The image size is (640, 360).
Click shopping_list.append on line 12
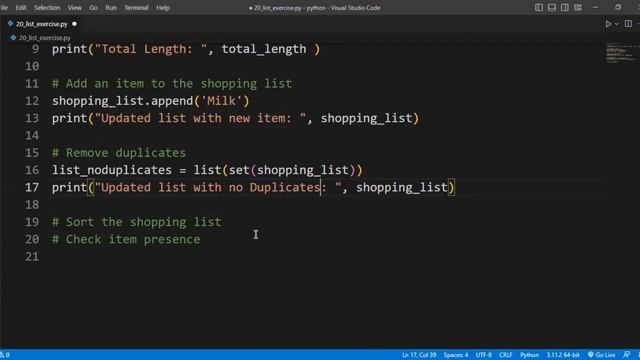click(x=122, y=101)
